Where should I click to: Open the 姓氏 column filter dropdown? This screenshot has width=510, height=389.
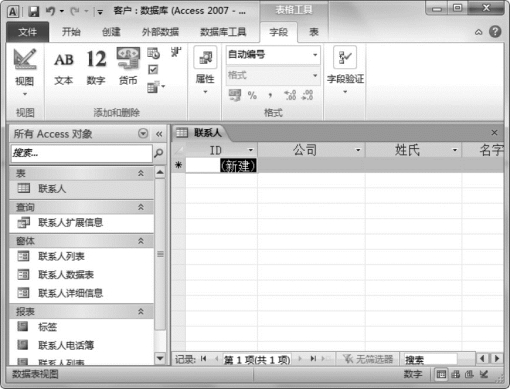[455, 150]
